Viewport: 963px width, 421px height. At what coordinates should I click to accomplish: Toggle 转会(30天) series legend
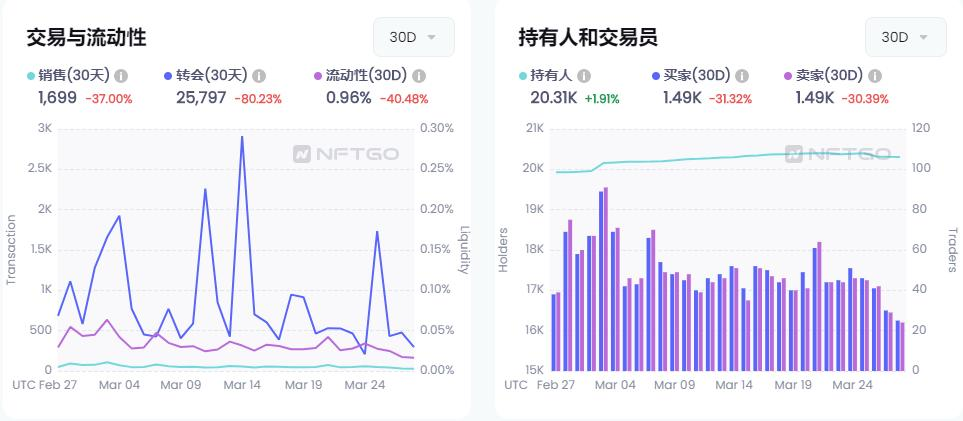click(x=206, y=76)
